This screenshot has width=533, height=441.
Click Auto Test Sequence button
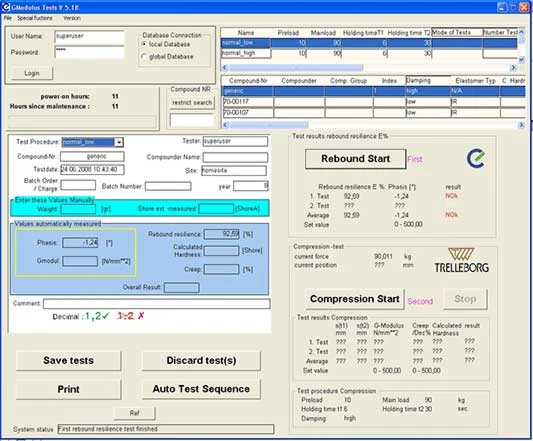click(x=201, y=389)
